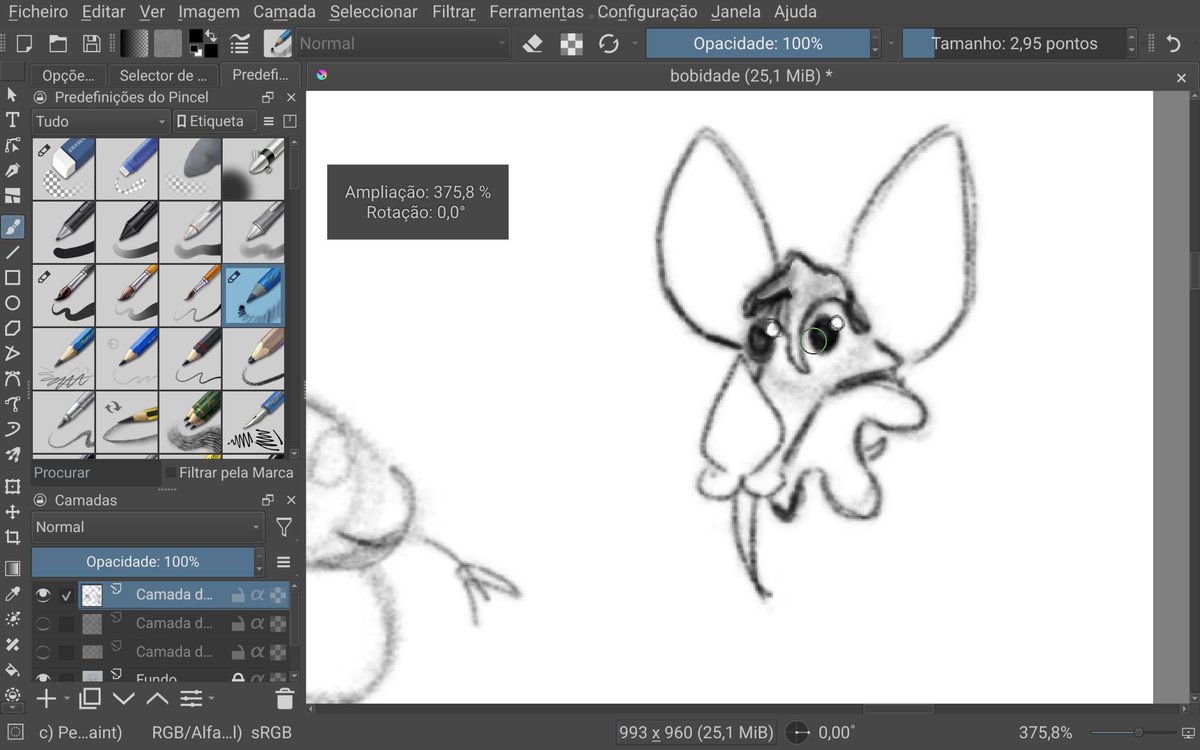Show the third Camada layer
Image resolution: width=1200 pixels, height=750 pixels.
point(43,651)
